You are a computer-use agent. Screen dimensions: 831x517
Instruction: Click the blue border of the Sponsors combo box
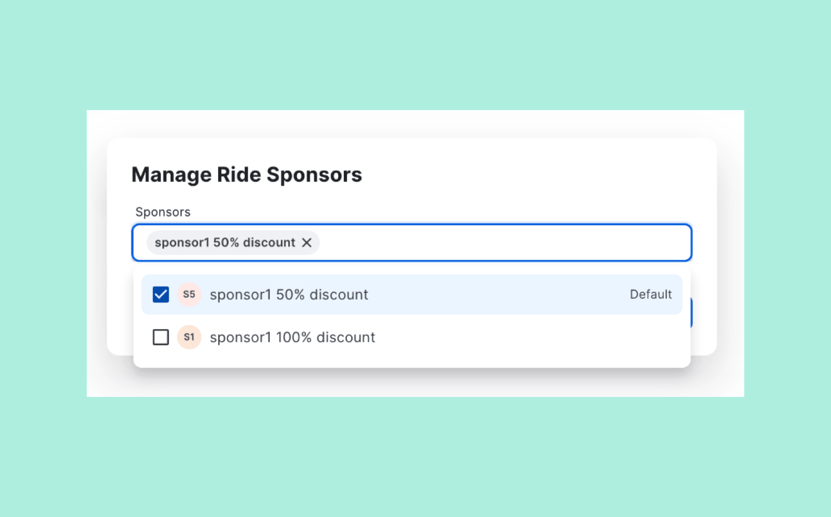[412, 224]
